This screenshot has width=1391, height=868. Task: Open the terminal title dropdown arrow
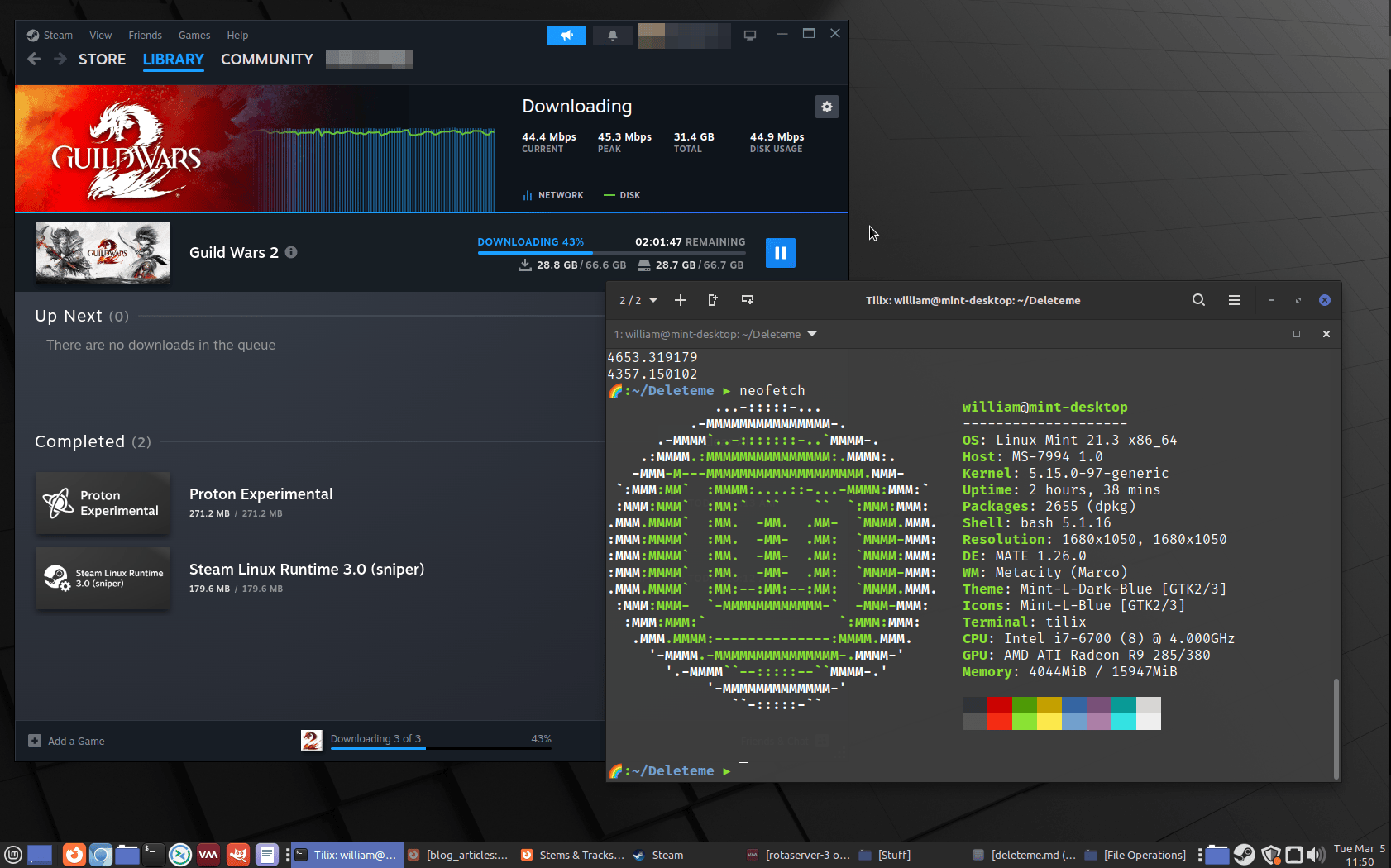(812, 334)
